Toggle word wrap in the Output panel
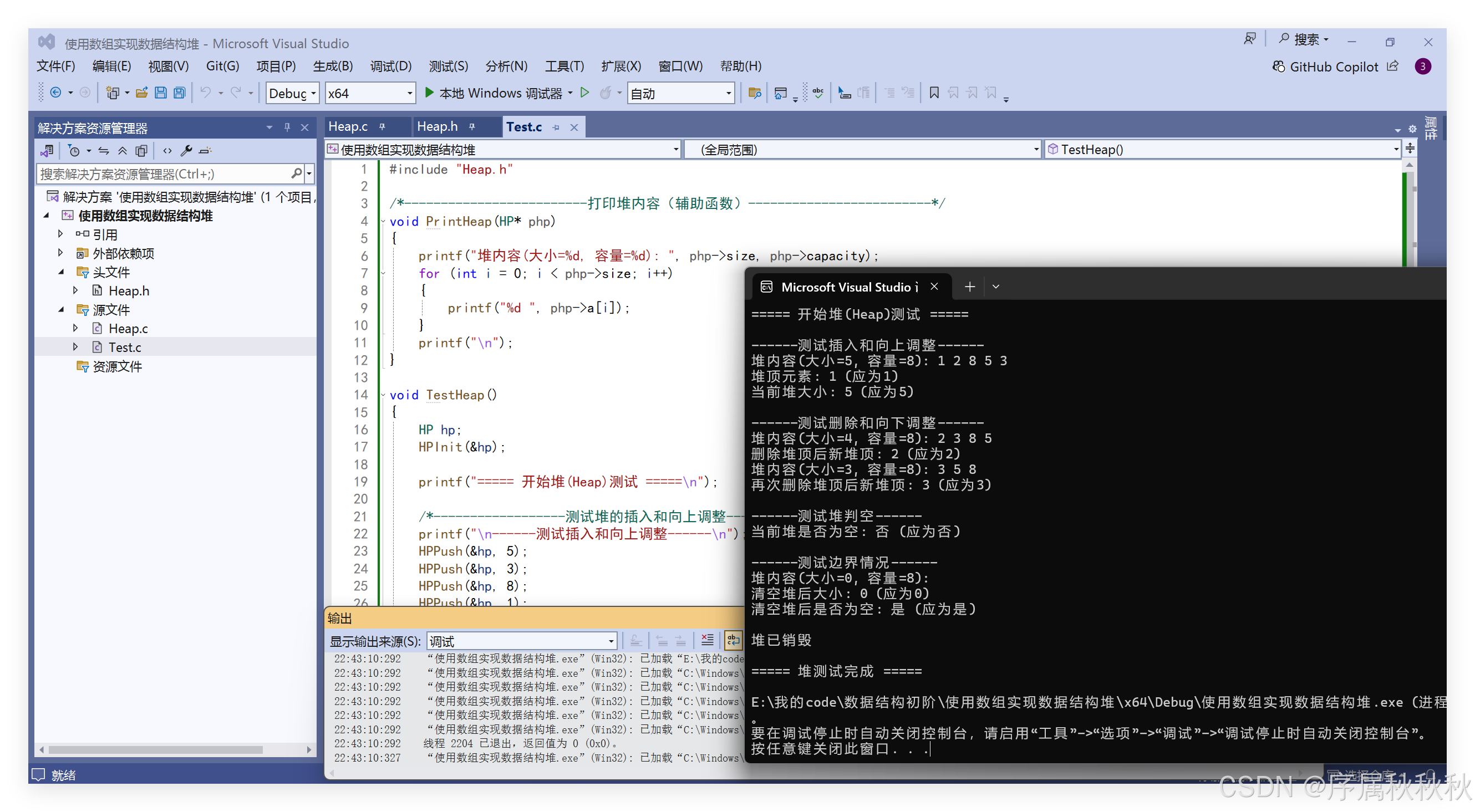Viewport: 1475px width, 812px height. (x=734, y=640)
